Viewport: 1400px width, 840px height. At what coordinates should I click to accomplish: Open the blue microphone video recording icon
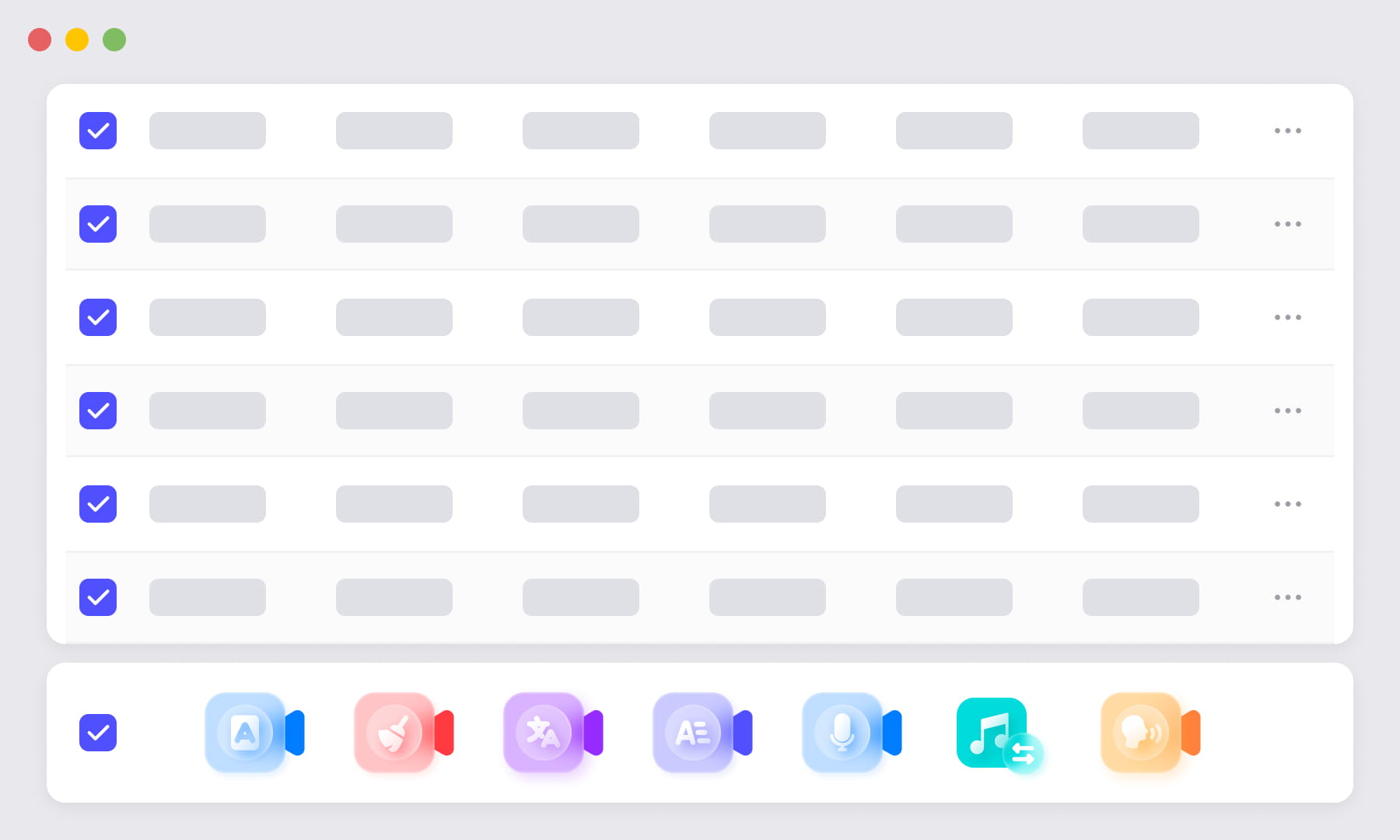pyautogui.click(x=851, y=733)
